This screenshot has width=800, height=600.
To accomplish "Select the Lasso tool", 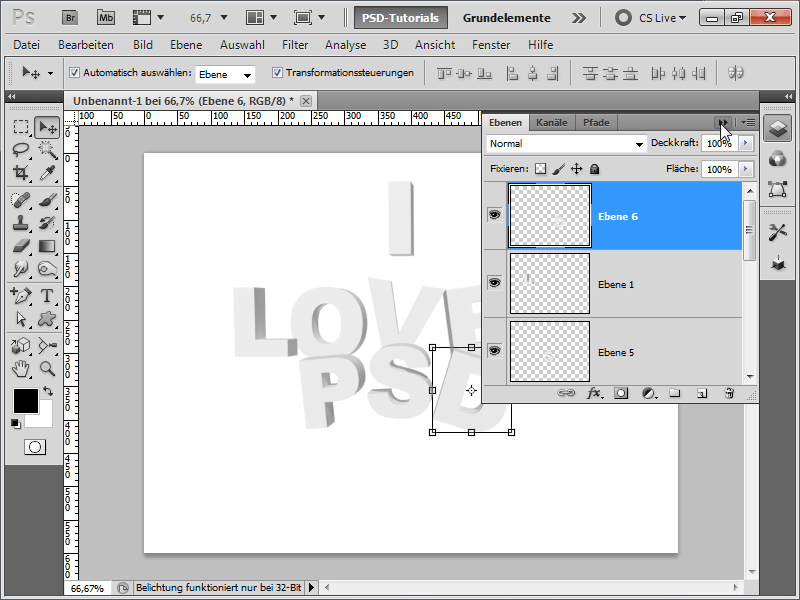I will tap(21, 150).
